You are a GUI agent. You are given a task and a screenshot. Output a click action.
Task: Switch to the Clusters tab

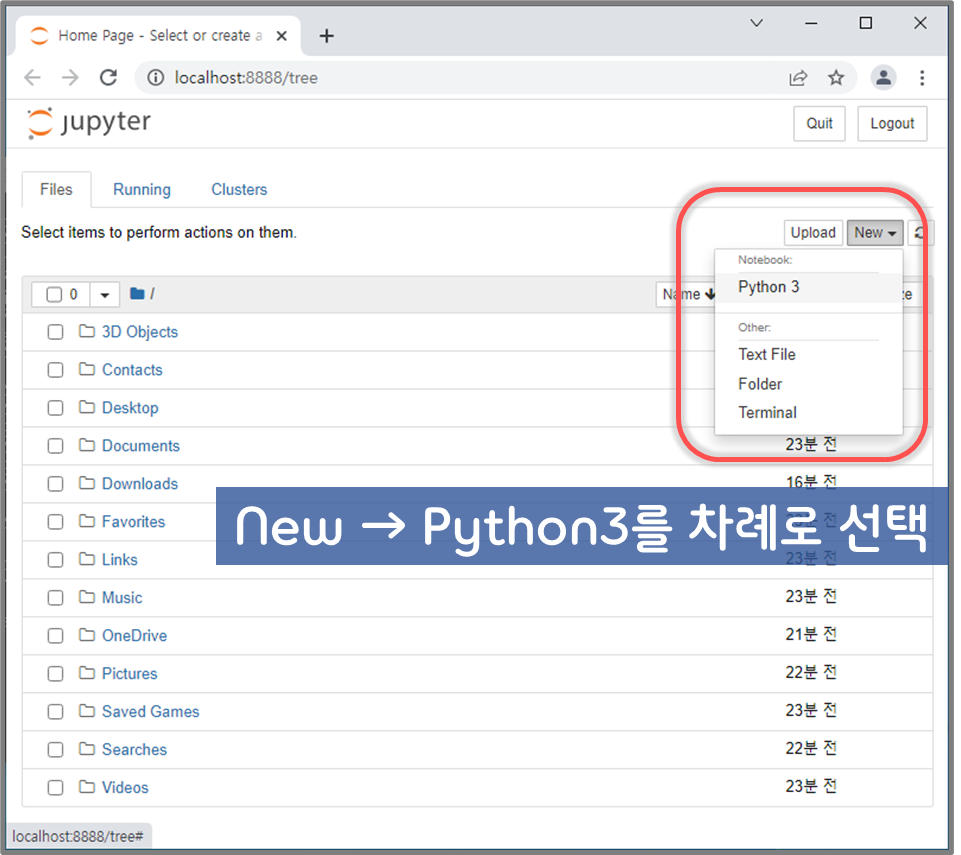point(239,189)
